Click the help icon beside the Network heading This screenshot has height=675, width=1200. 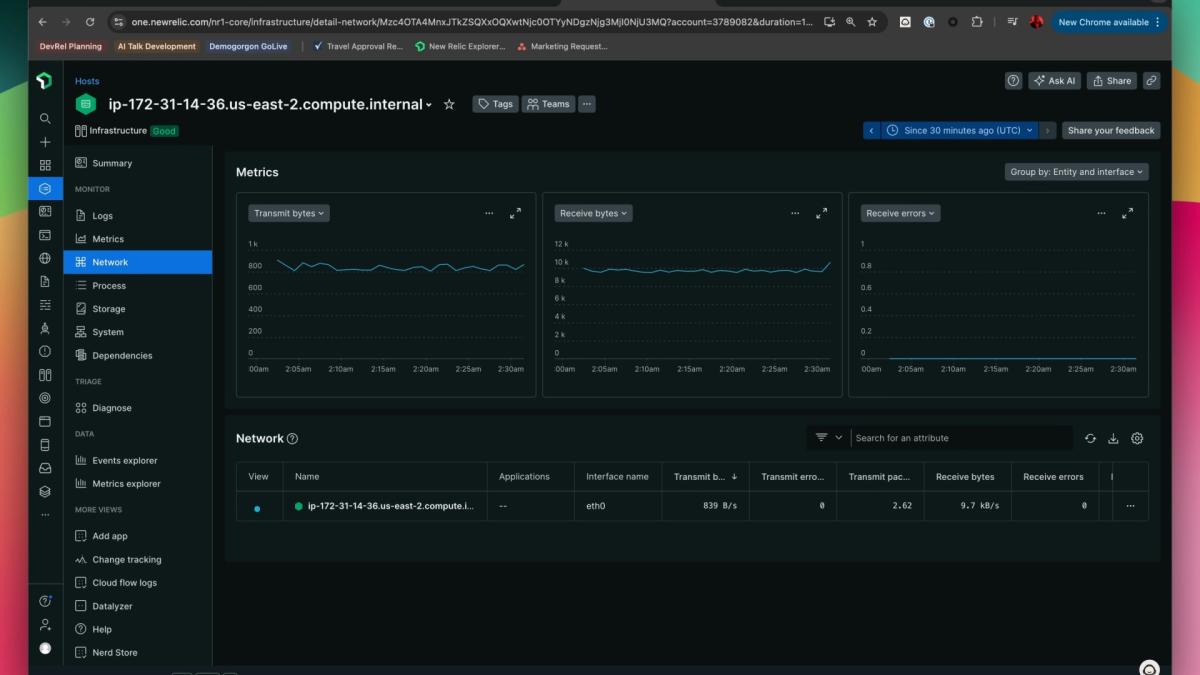click(292, 439)
